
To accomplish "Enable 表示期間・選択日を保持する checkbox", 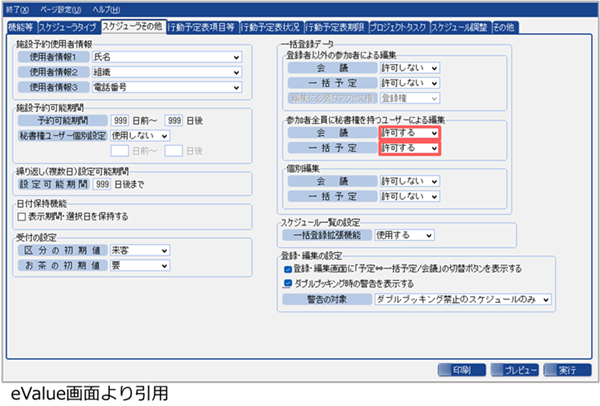I will [x=22, y=218].
